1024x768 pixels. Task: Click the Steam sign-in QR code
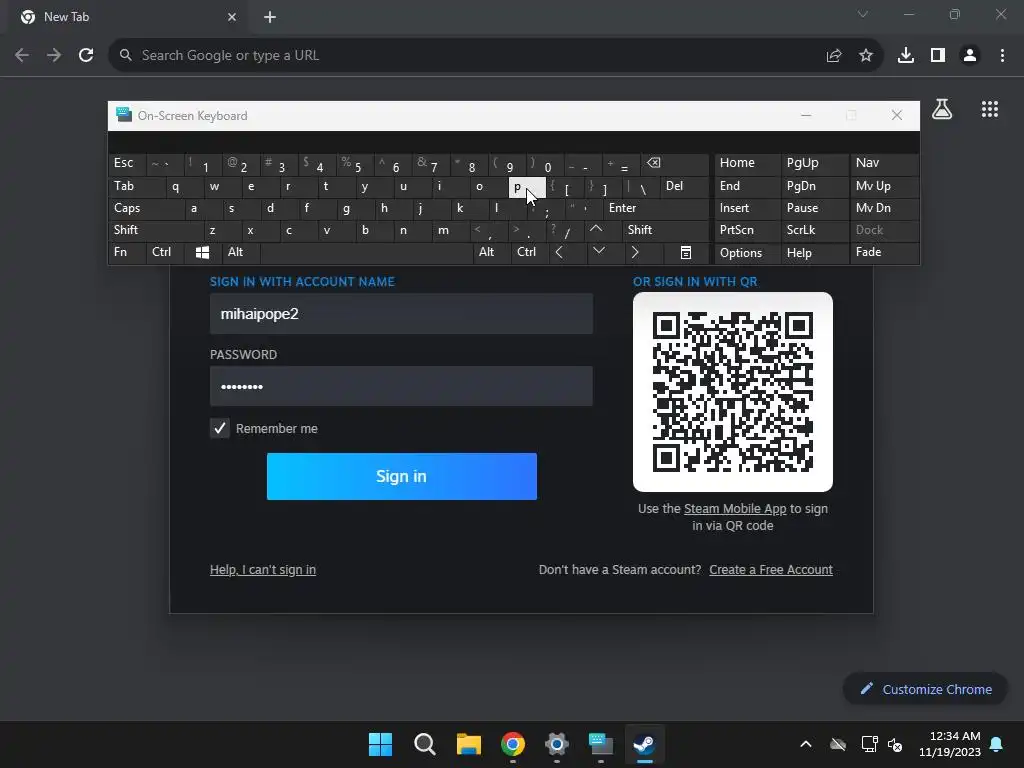733,392
